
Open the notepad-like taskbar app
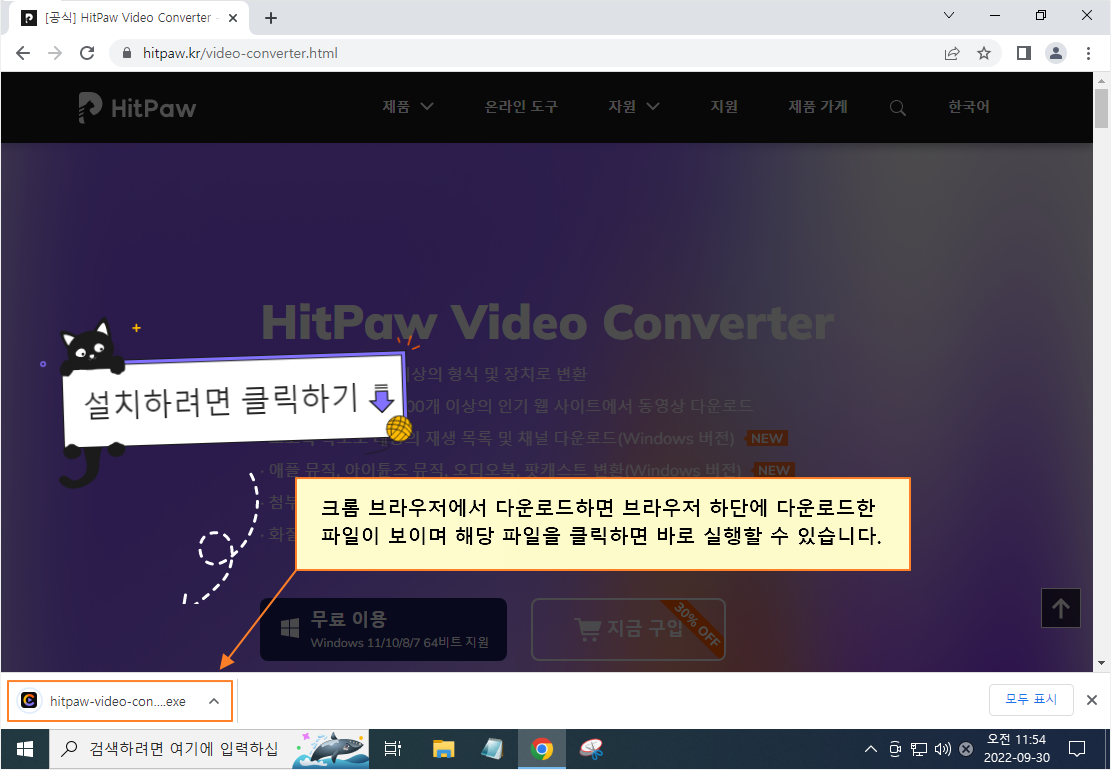pos(492,749)
